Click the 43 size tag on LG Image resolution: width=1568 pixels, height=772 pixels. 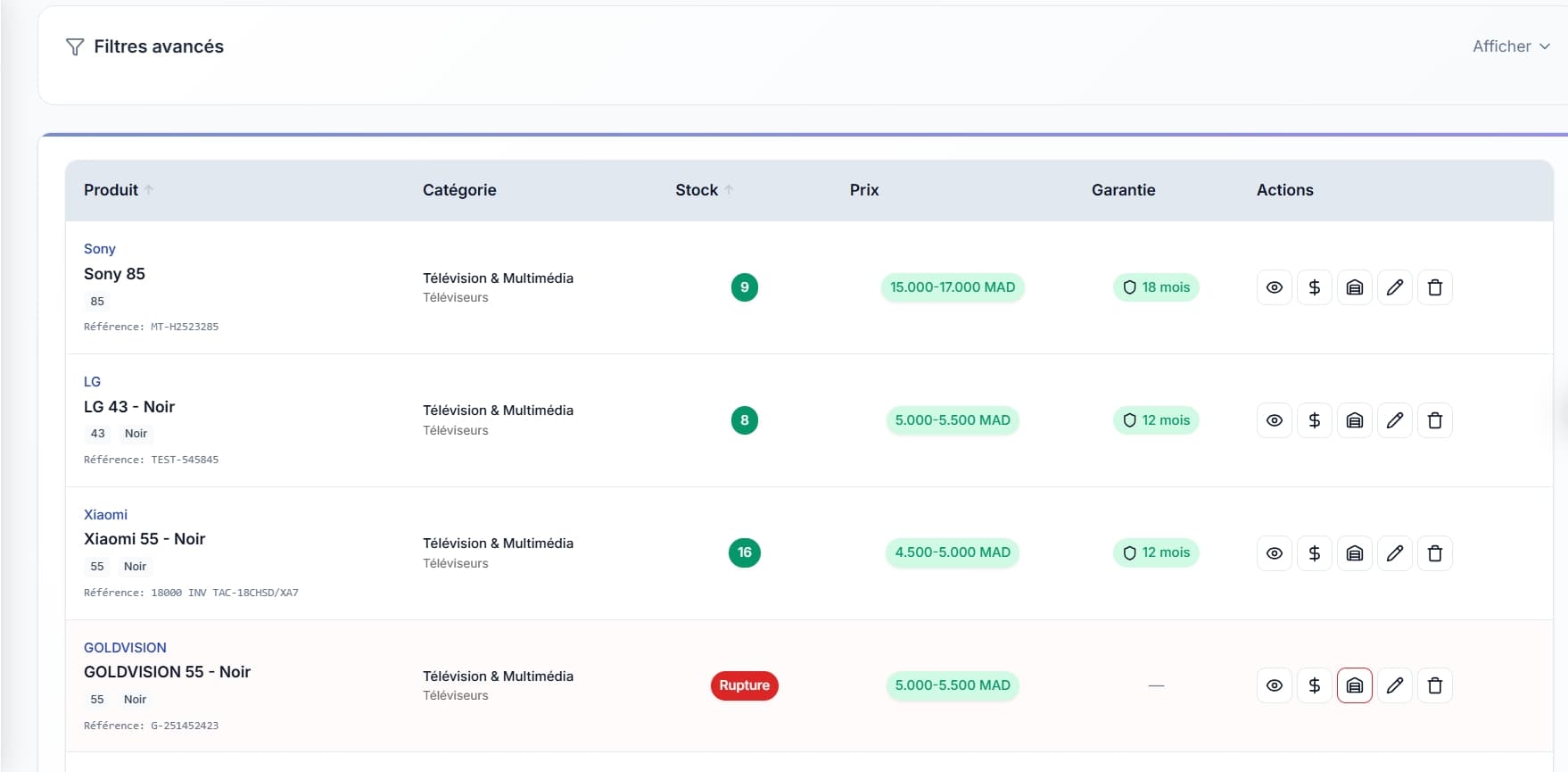coord(98,434)
